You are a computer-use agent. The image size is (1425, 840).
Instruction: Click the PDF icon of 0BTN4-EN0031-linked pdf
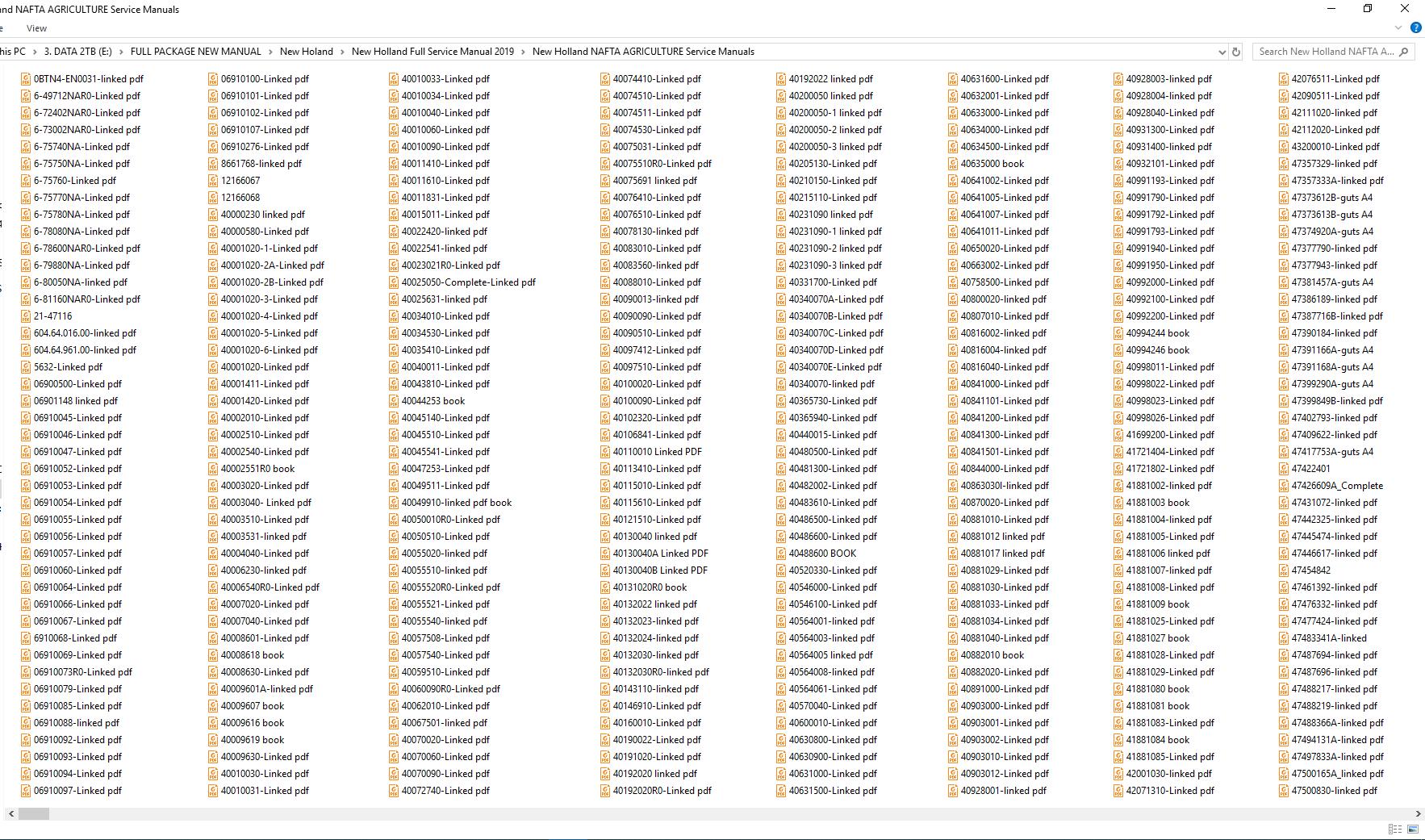(26, 79)
